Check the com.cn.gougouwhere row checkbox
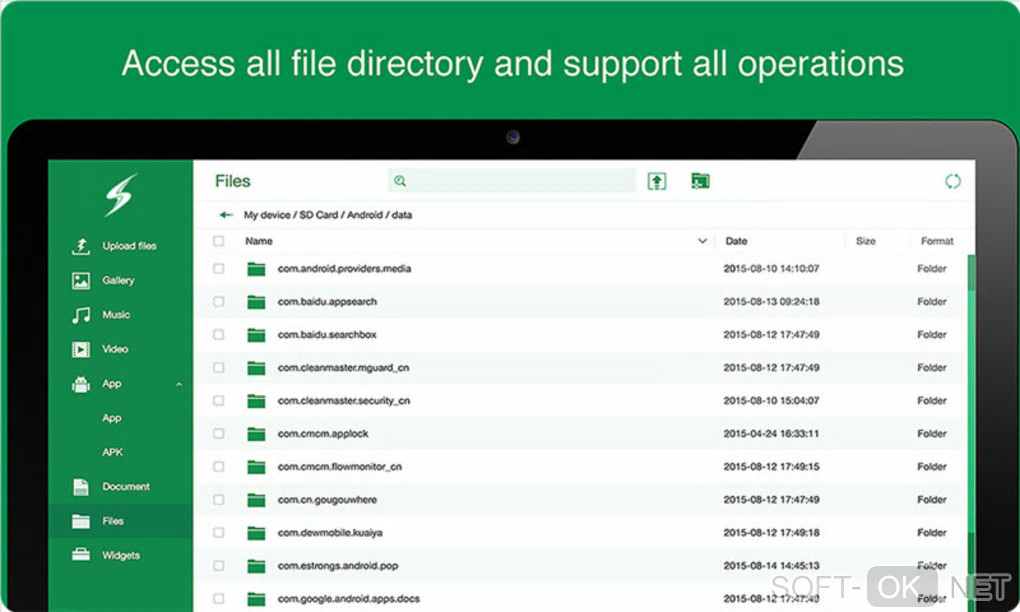1020x612 pixels. tap(219, 499)
